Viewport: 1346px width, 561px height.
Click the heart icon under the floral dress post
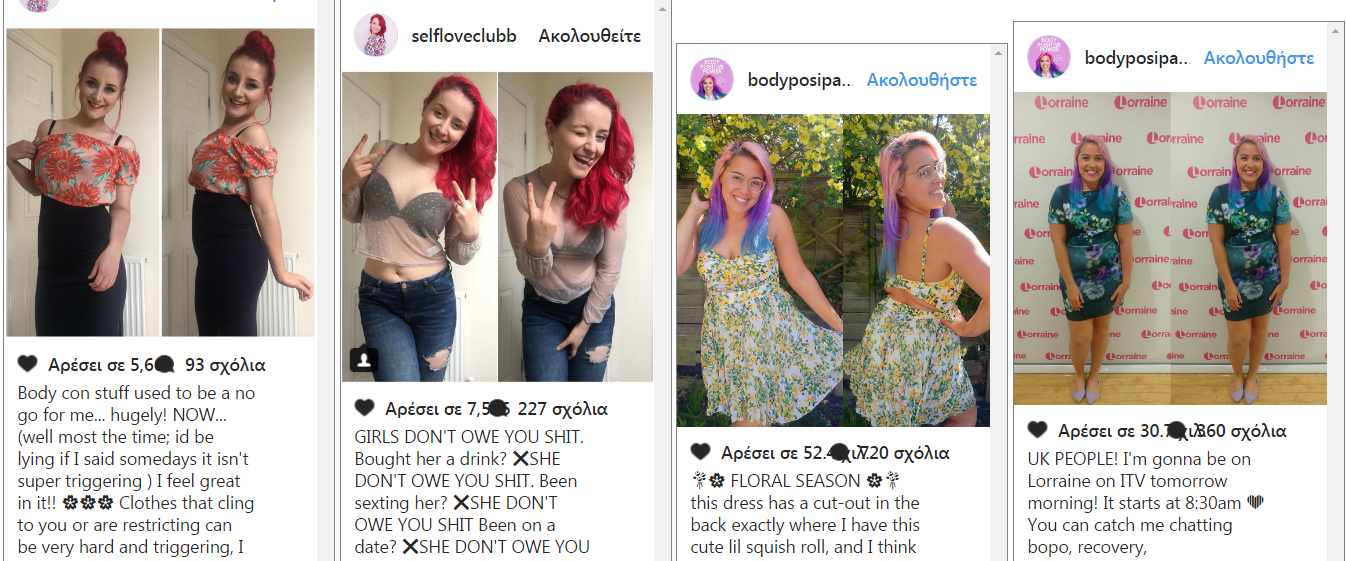click(701, 452)
